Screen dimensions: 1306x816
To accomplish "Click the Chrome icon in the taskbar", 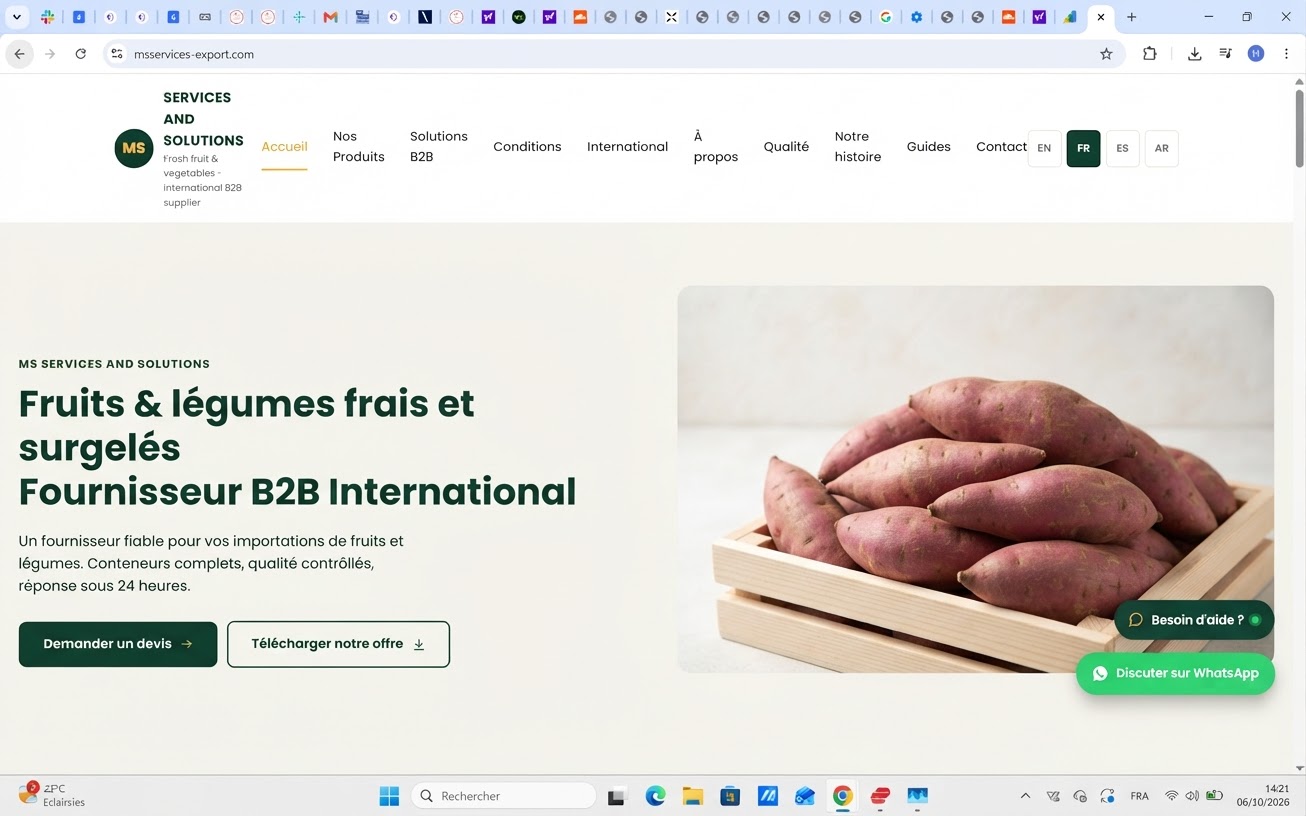I will [843, 796].
